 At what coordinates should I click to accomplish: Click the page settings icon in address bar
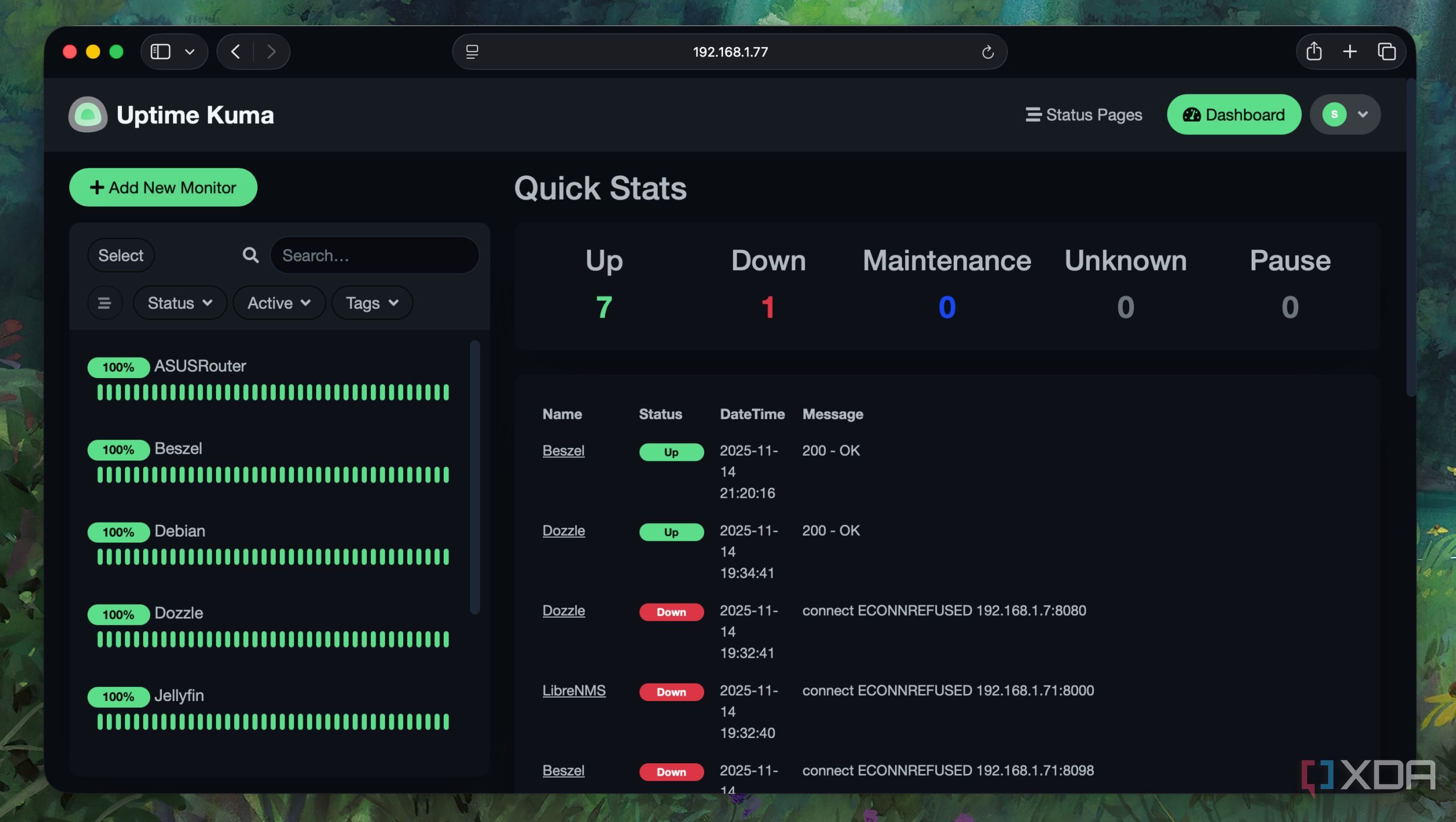(472, 52)
